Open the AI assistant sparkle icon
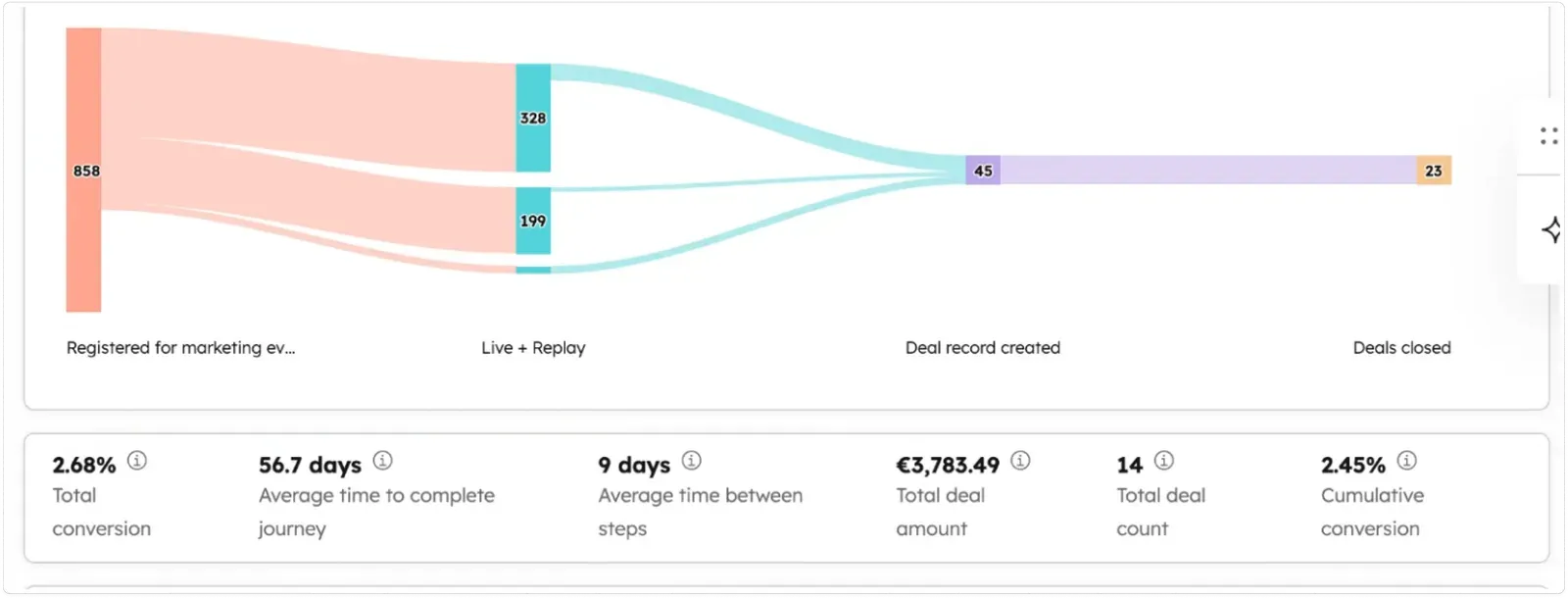 click(1553, 229)
